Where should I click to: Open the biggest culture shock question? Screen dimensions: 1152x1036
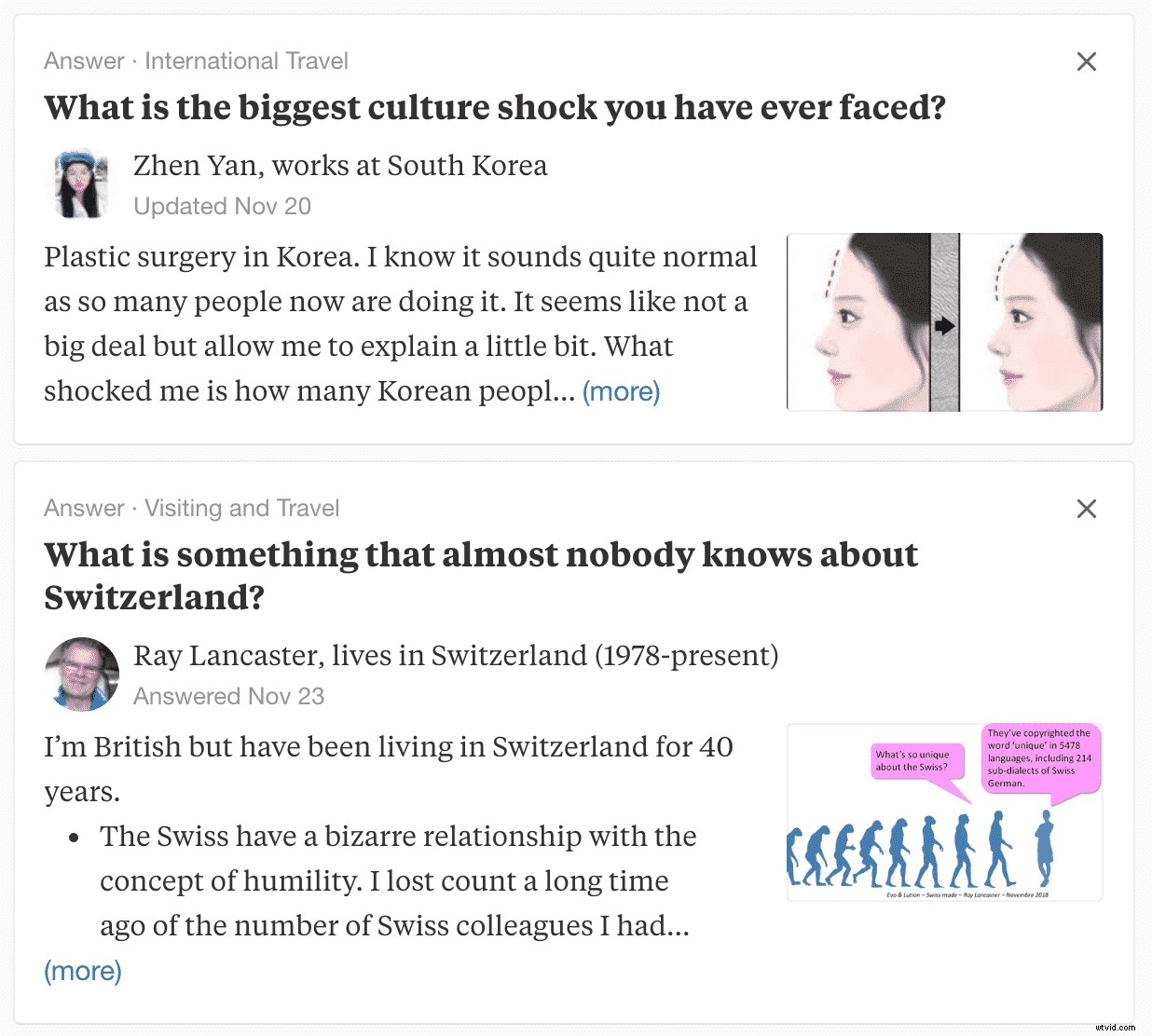pyautogui.click(x=495, y=108)
